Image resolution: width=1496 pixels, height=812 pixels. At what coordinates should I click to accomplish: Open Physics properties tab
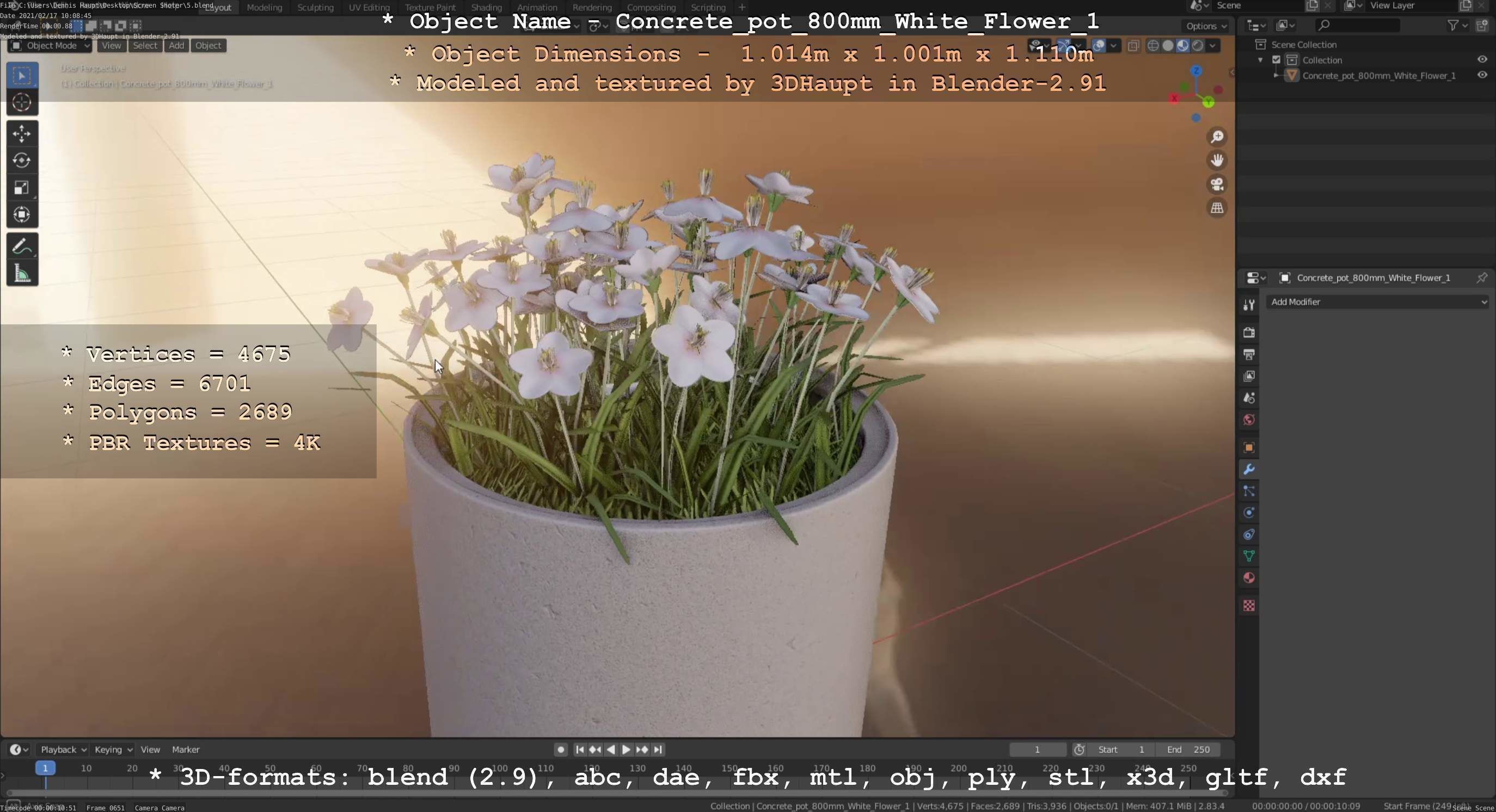pos(1249,513)
